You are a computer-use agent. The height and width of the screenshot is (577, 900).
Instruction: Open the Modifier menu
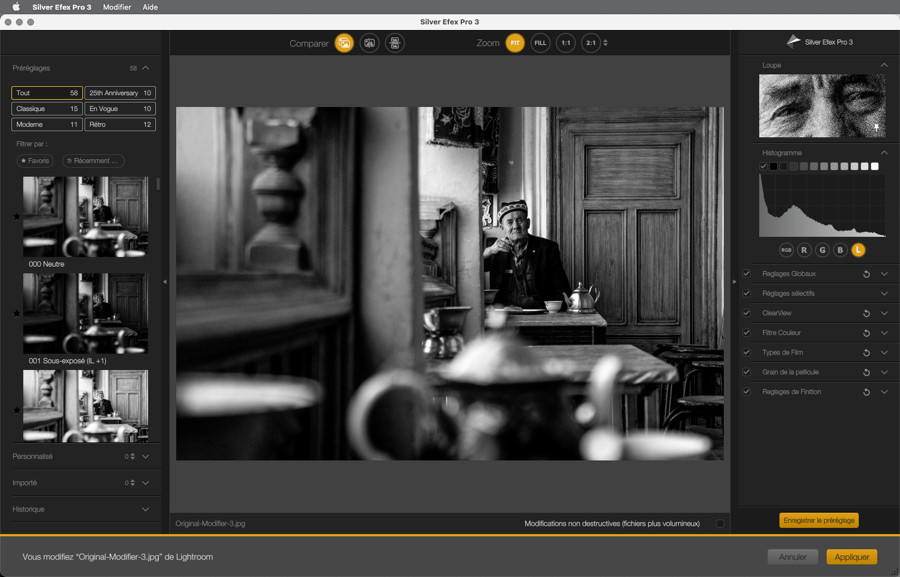click(x=117, y=7)
